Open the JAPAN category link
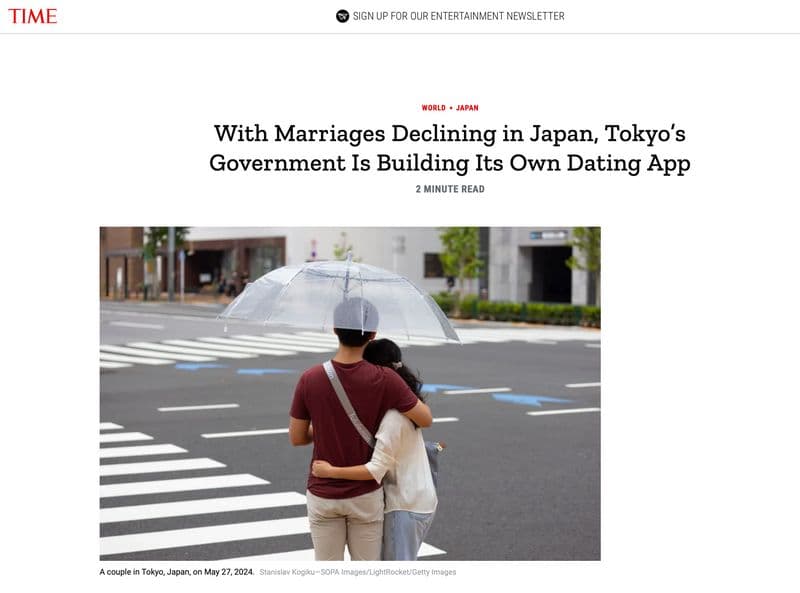 pos(467,108)
